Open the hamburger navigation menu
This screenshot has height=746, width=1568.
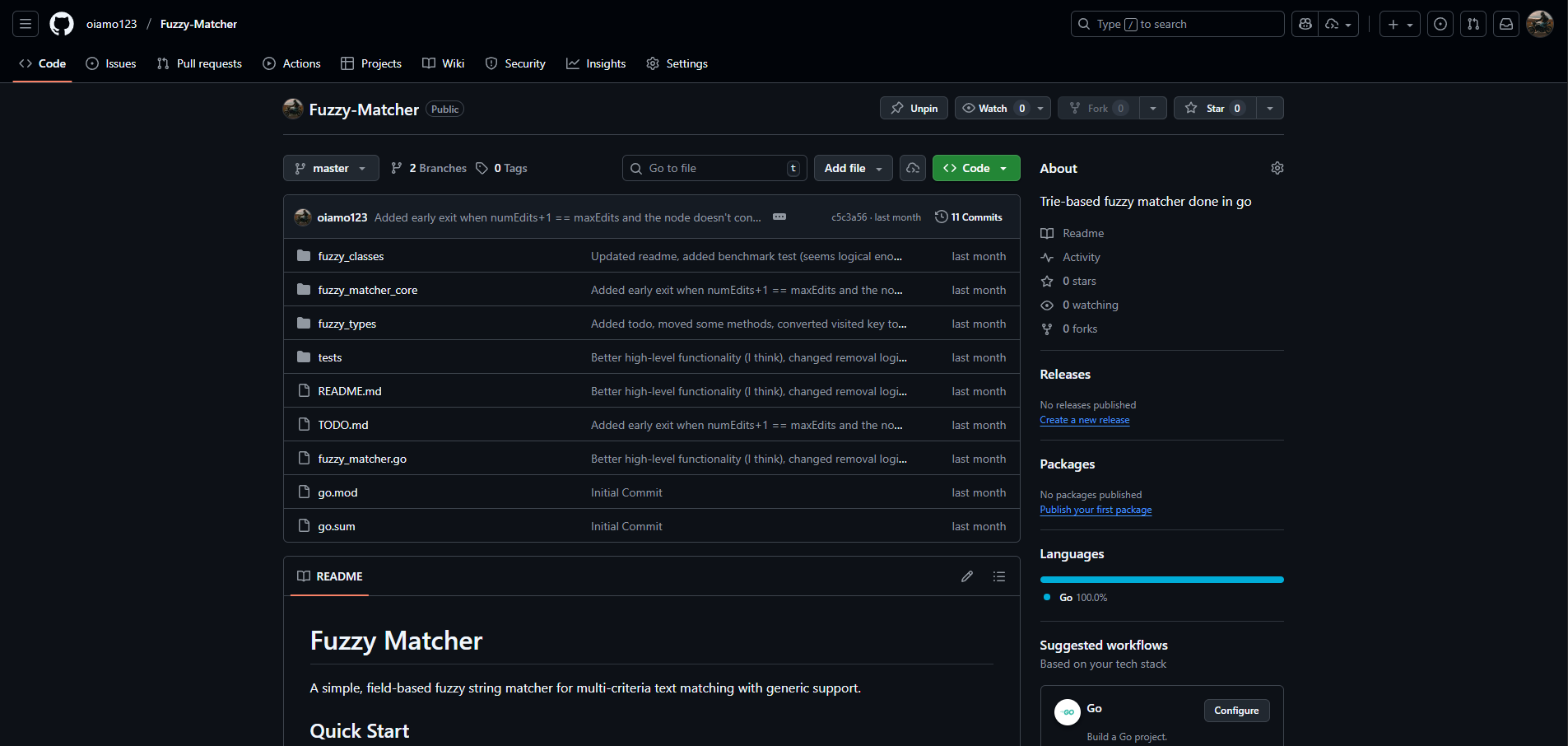pyautogui.click(x=26, y=24)
